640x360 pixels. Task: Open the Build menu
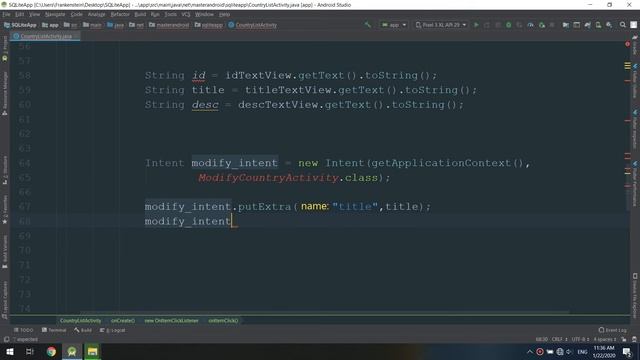tap(140, 14)
